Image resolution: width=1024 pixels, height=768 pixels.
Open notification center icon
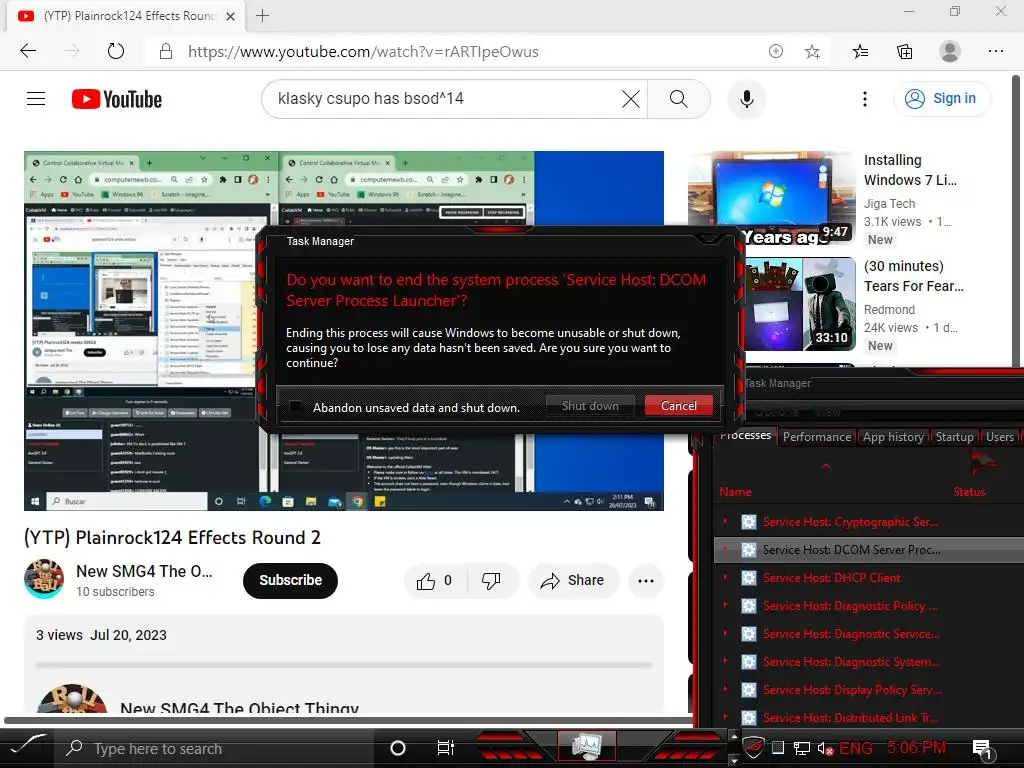983,750
